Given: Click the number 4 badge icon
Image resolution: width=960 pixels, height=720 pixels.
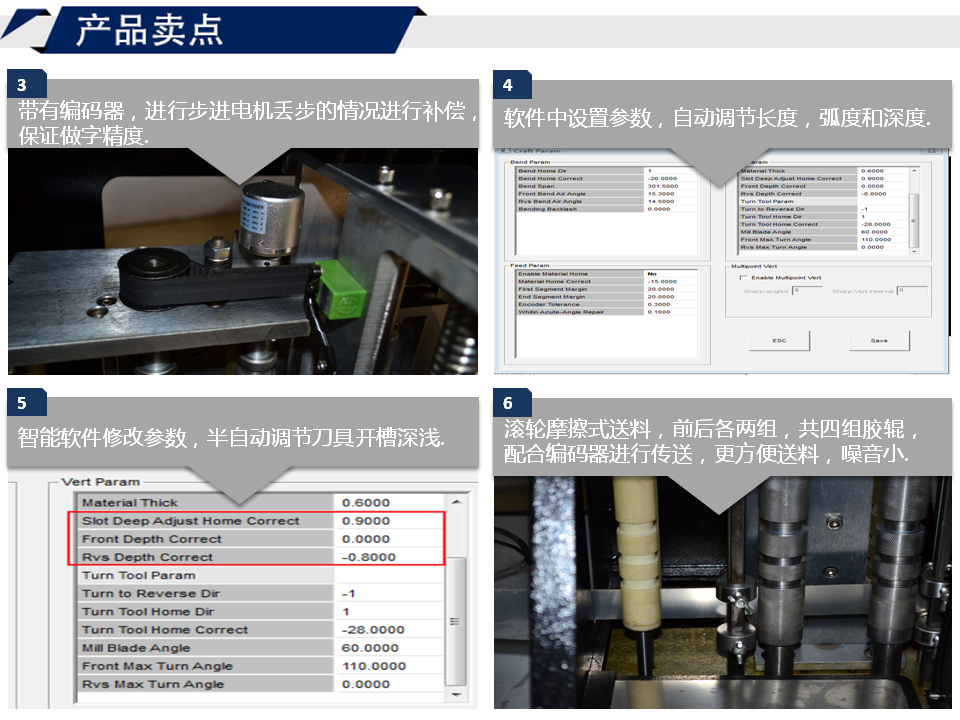Looking at the screenshot, I should (508, 85).
